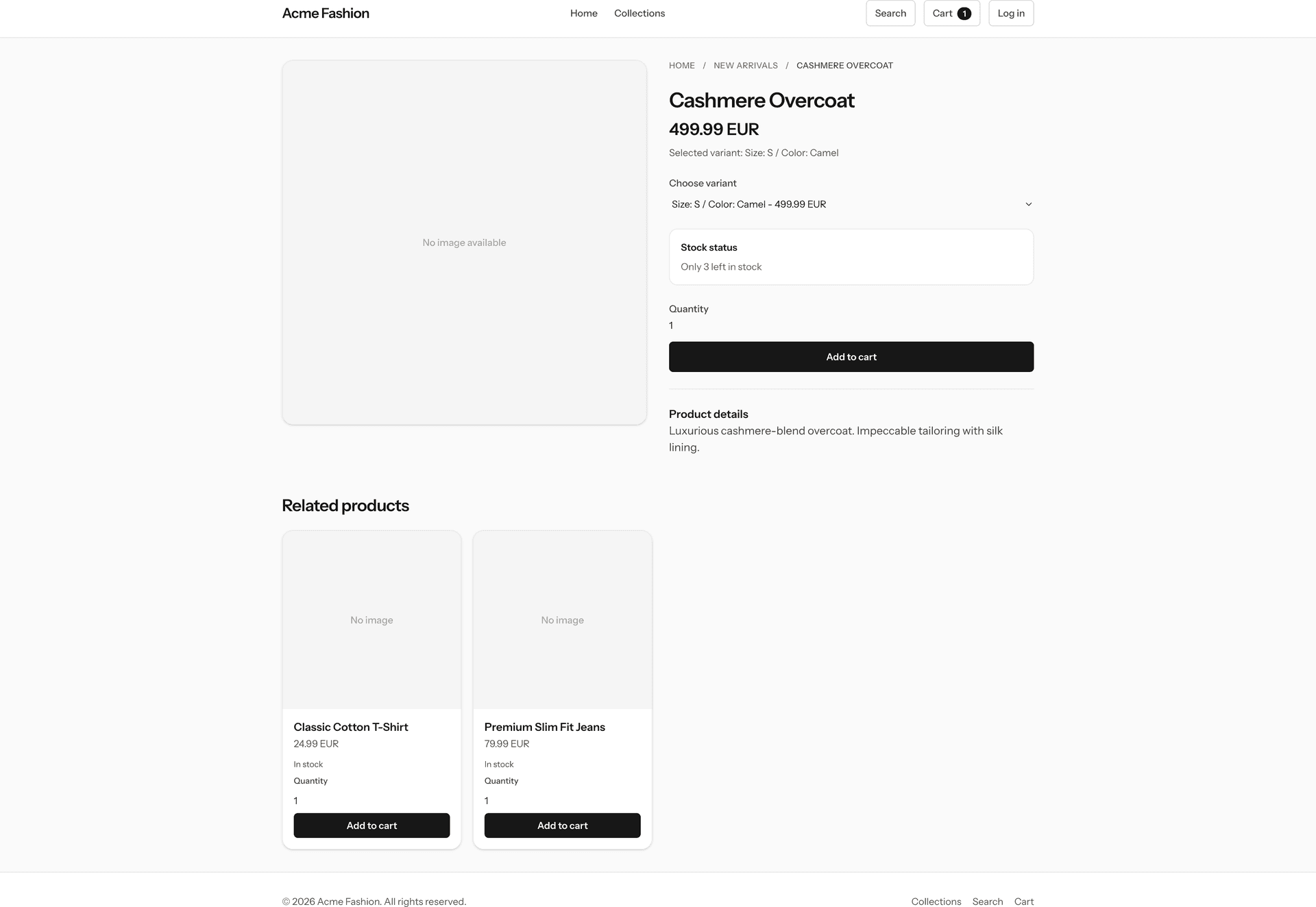Image resolution: width=1316 pixels, height=907 pixels.
Task: Click Home in the top navigation
Action: coord(583,13)
